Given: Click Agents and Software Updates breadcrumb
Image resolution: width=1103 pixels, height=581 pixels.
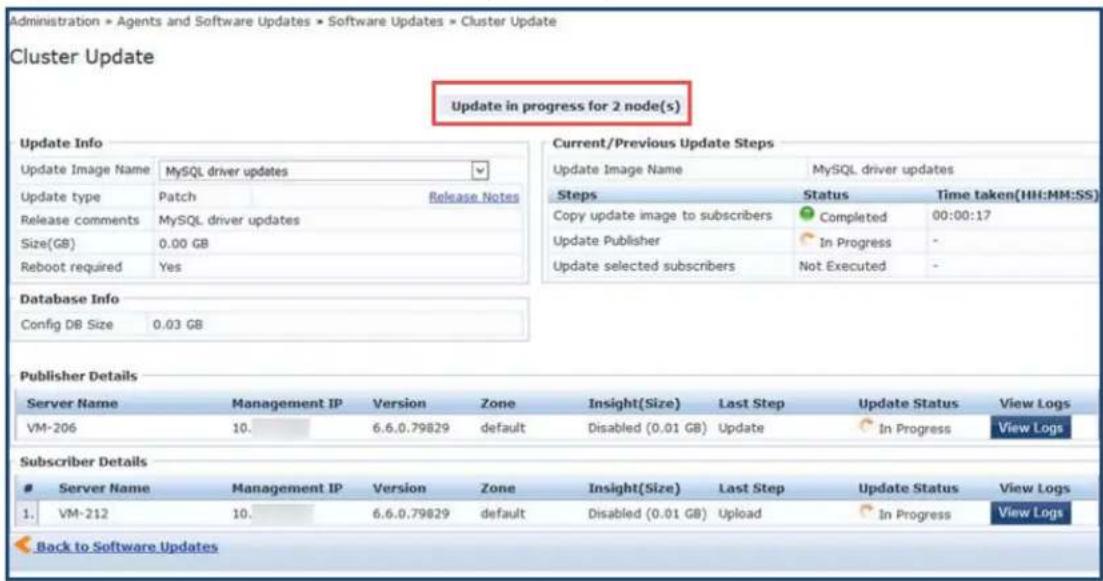Looking at the screenshot, I should (x=213, y=21).
